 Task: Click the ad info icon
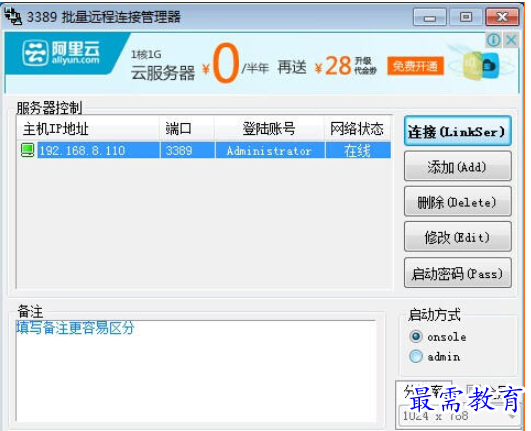(x=493, y=40)
